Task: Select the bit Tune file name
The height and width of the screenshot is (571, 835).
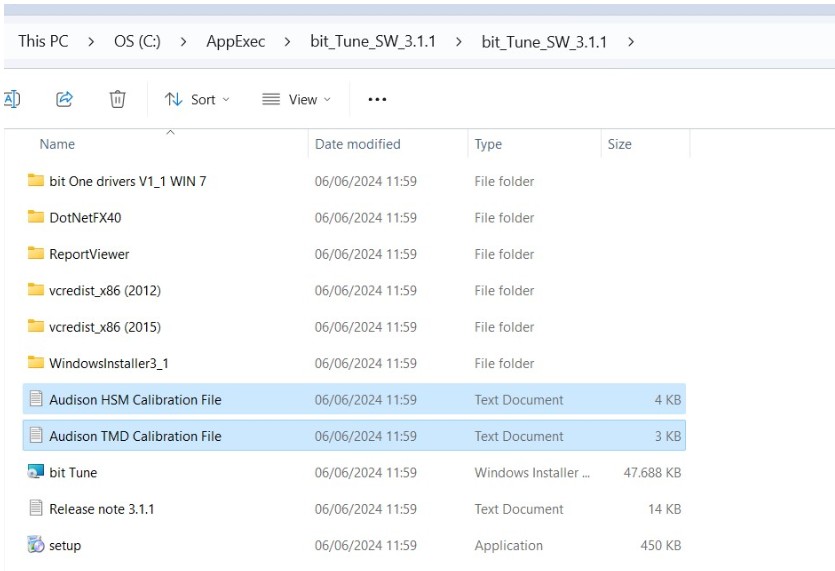Action: click(73, 472)
